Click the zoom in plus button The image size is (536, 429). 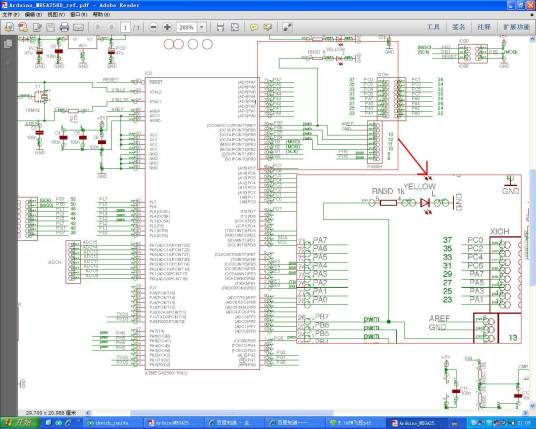167,27
